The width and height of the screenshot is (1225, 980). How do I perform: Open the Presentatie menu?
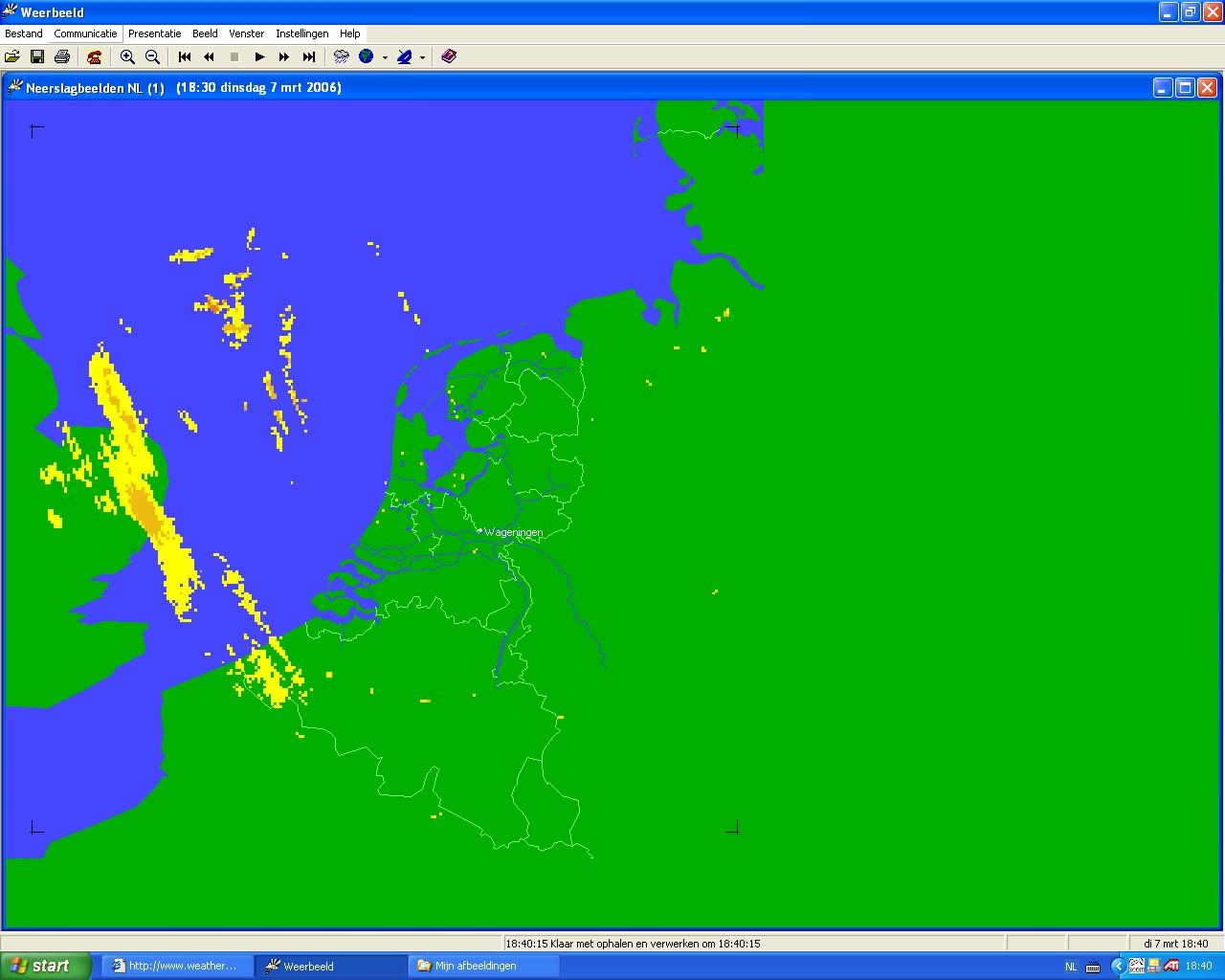tap(154, 33)
